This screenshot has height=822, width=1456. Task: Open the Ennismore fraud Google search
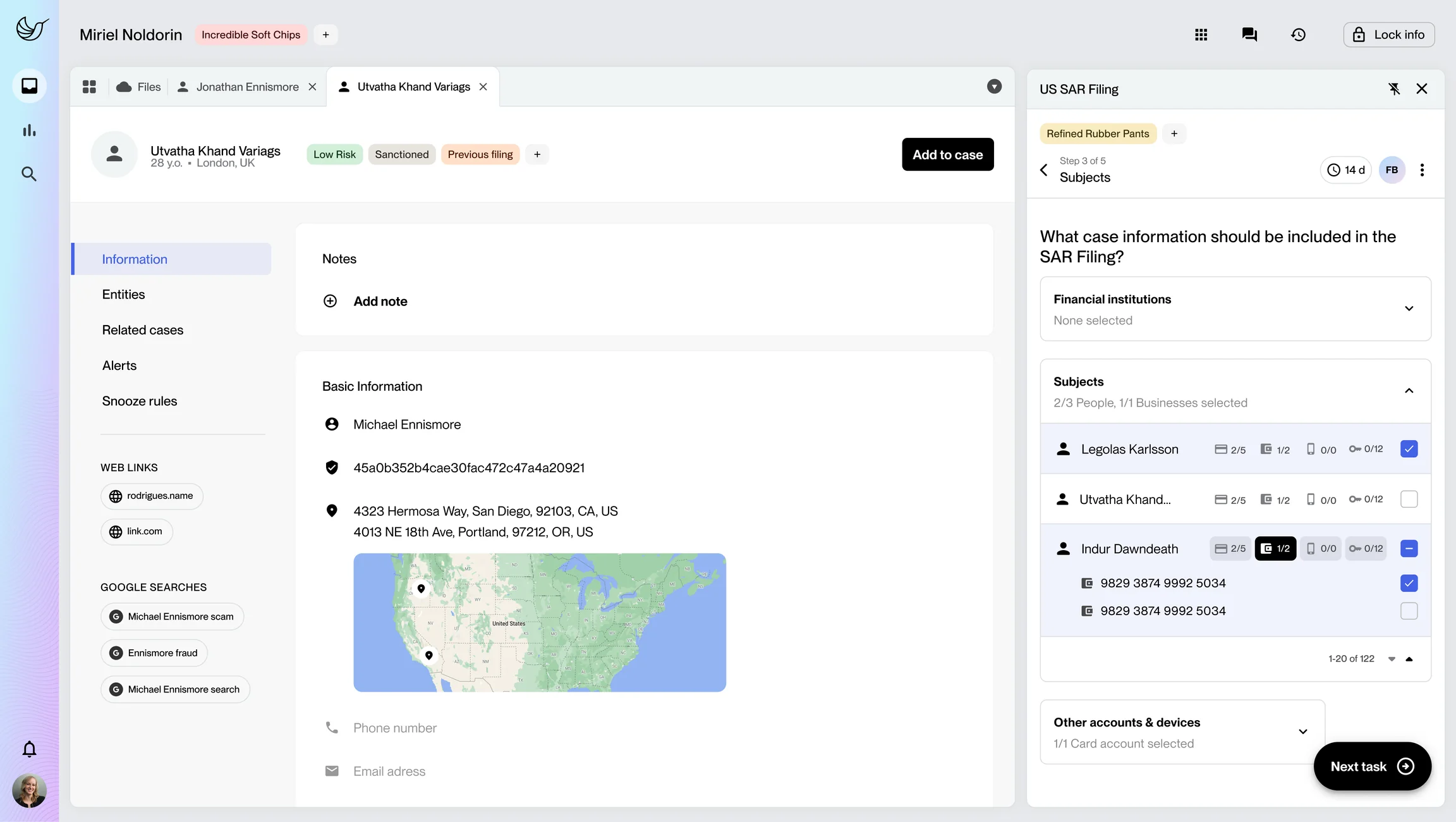pos(154,653)
